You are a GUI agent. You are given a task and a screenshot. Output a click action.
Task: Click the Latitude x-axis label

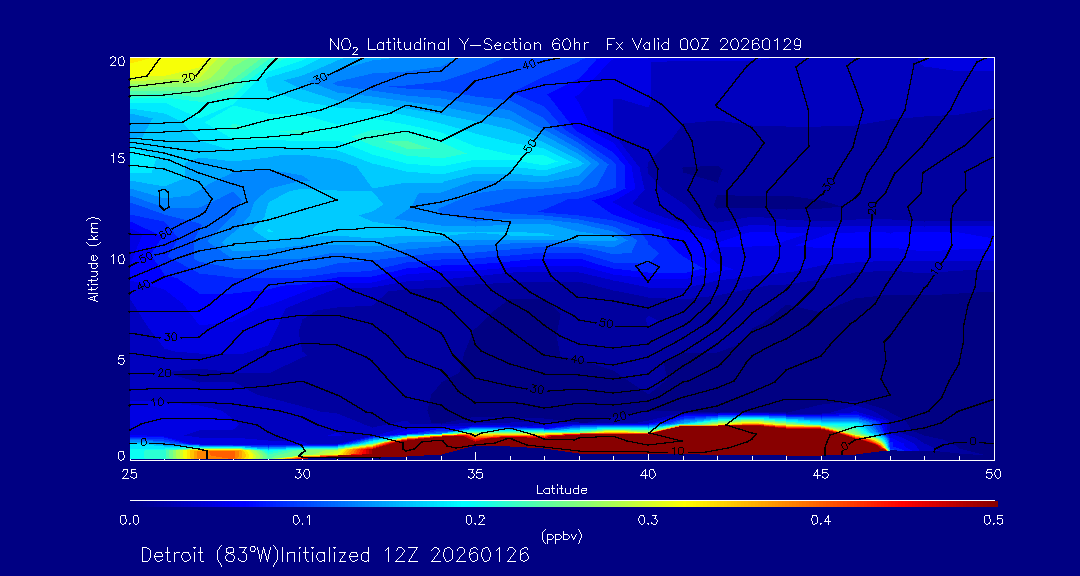click(561, 490)
